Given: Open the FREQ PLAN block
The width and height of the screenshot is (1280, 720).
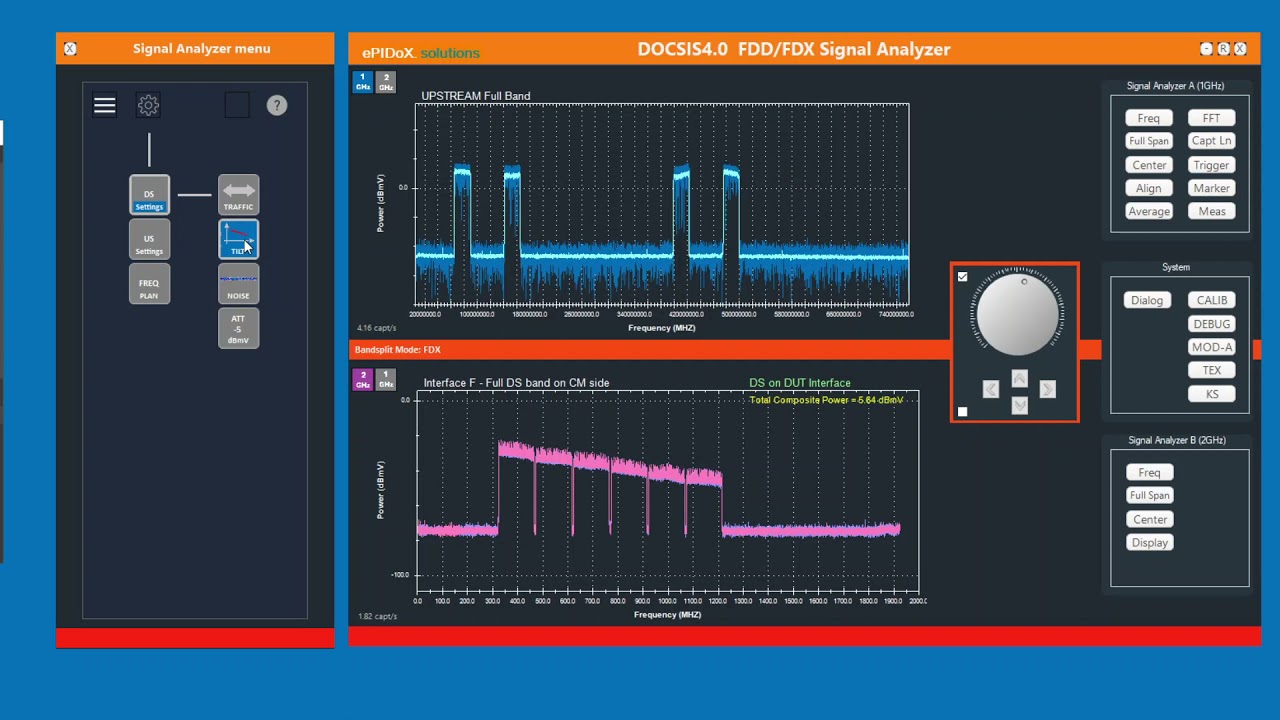Looking at the screenshot, I should point(149,284).
